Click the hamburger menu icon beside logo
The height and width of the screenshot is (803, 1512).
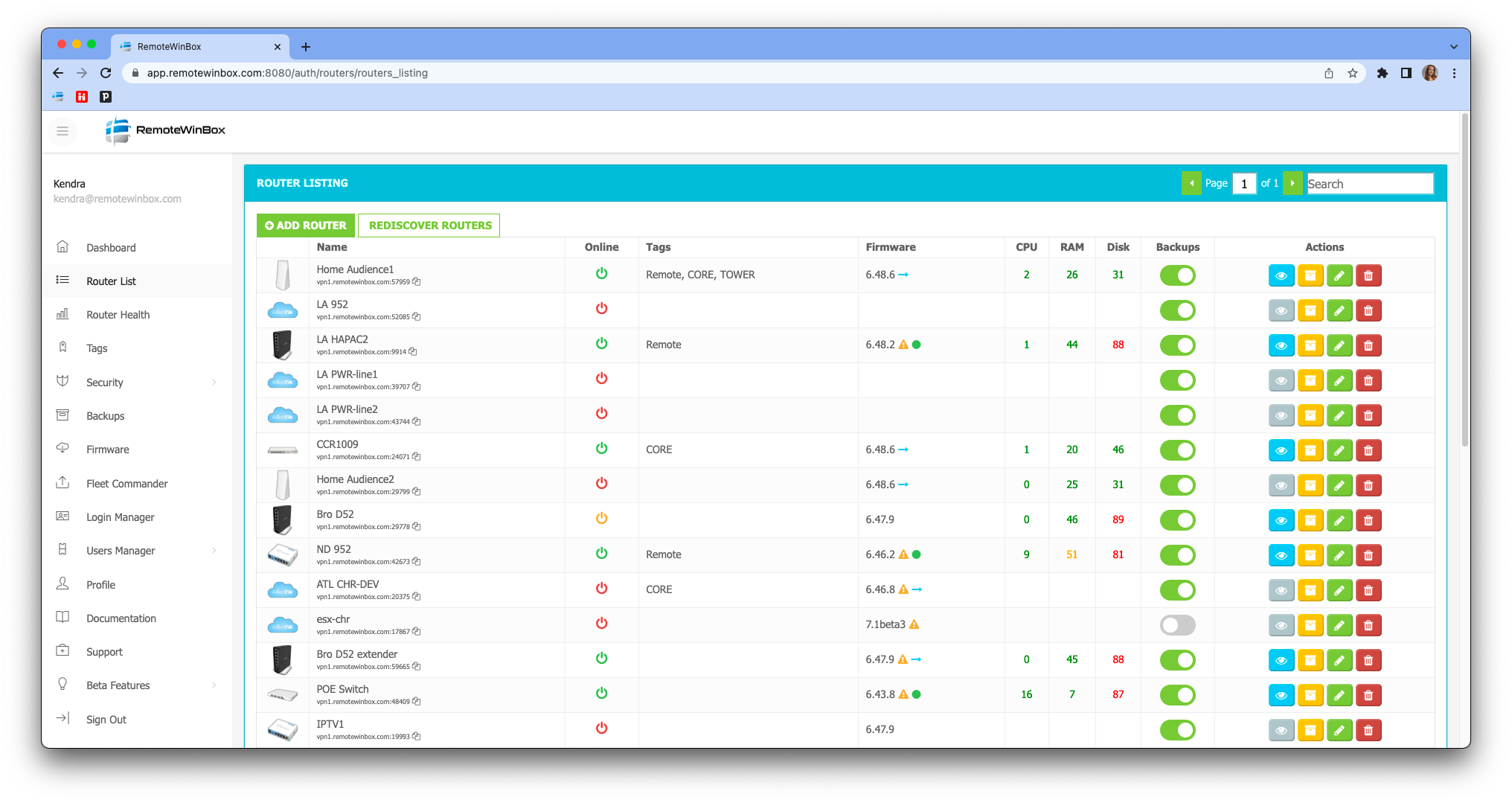(63, 131)
